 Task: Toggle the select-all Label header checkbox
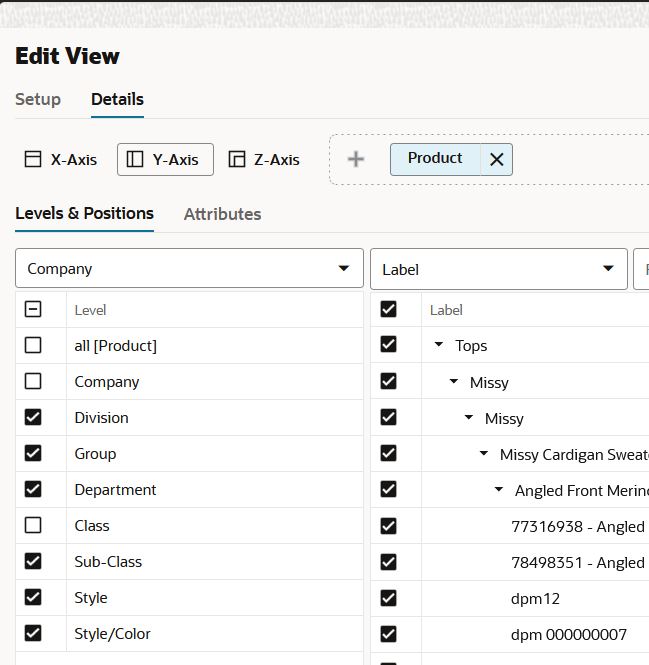389,309
